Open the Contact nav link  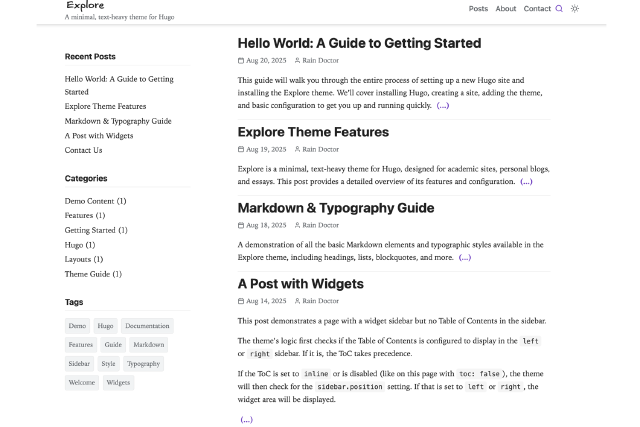(537, 9)
